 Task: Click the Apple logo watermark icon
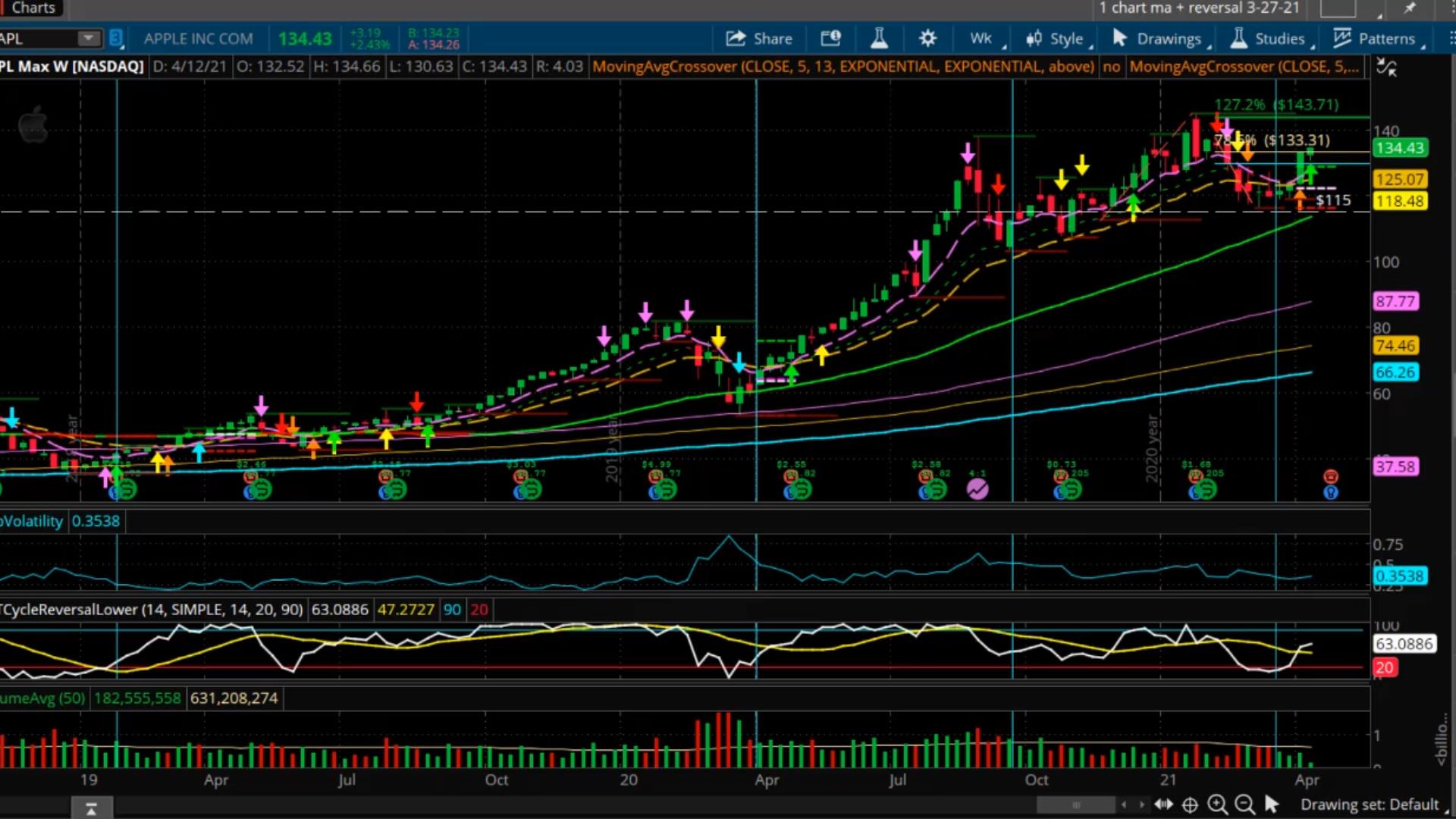(x=33, y=124)
